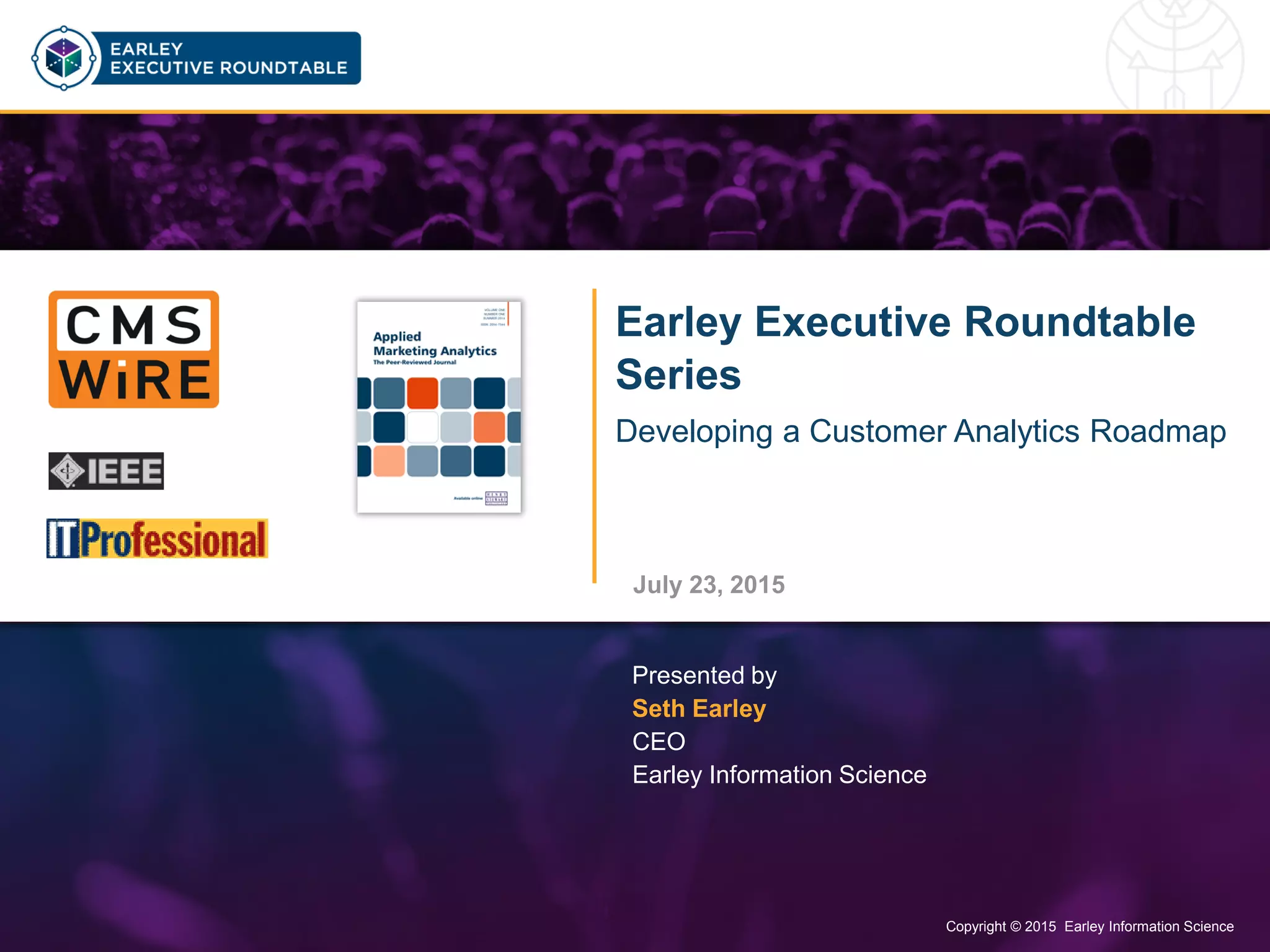
Task: Select the Applied Marketing Analytics journal cover
Action: tap(439, 407)
